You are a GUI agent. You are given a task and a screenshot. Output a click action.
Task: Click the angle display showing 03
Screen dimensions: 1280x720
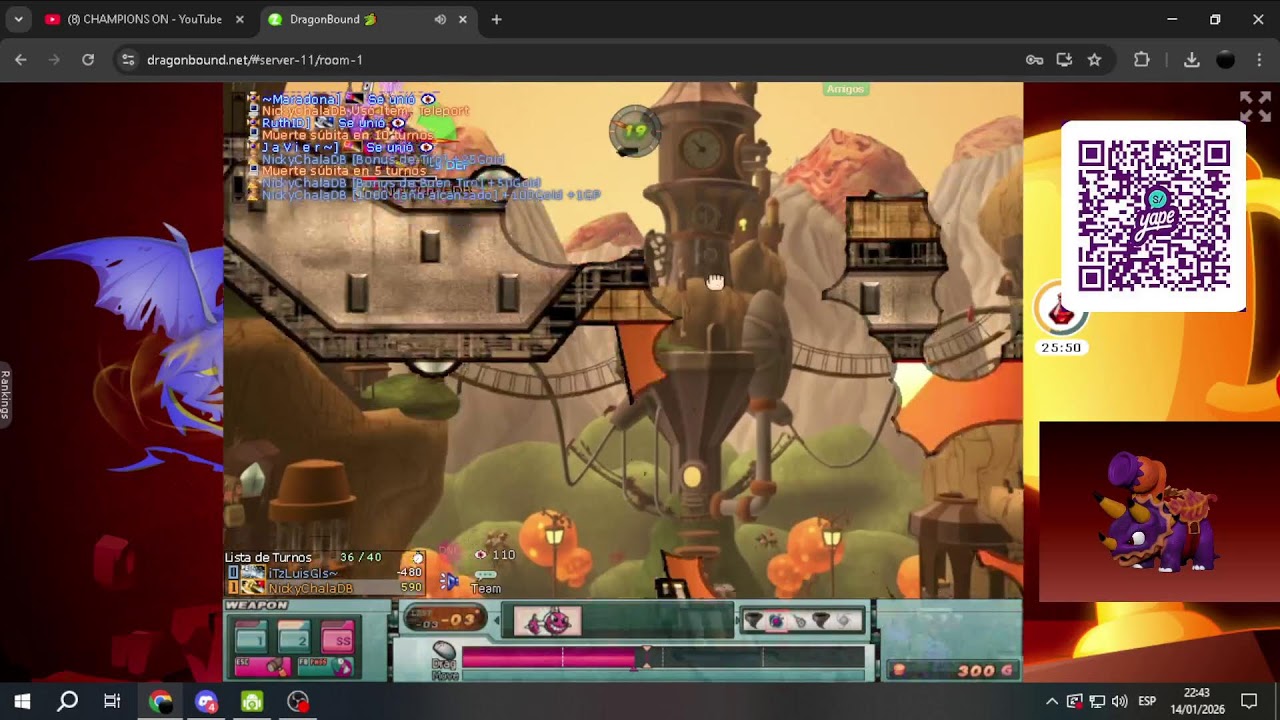(x=445, y=620)
